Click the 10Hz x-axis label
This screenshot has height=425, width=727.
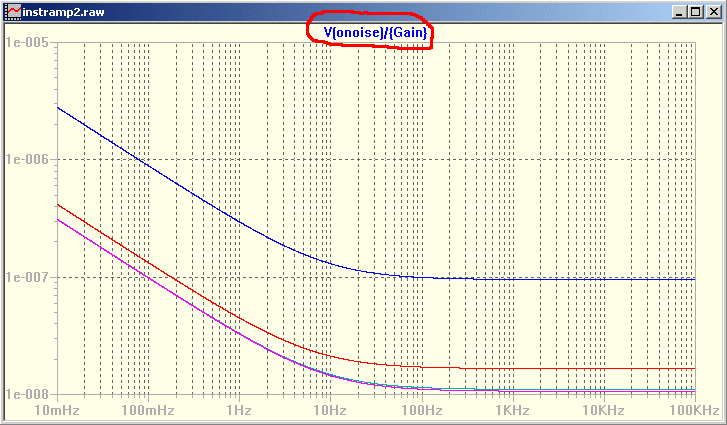(330, 410)
